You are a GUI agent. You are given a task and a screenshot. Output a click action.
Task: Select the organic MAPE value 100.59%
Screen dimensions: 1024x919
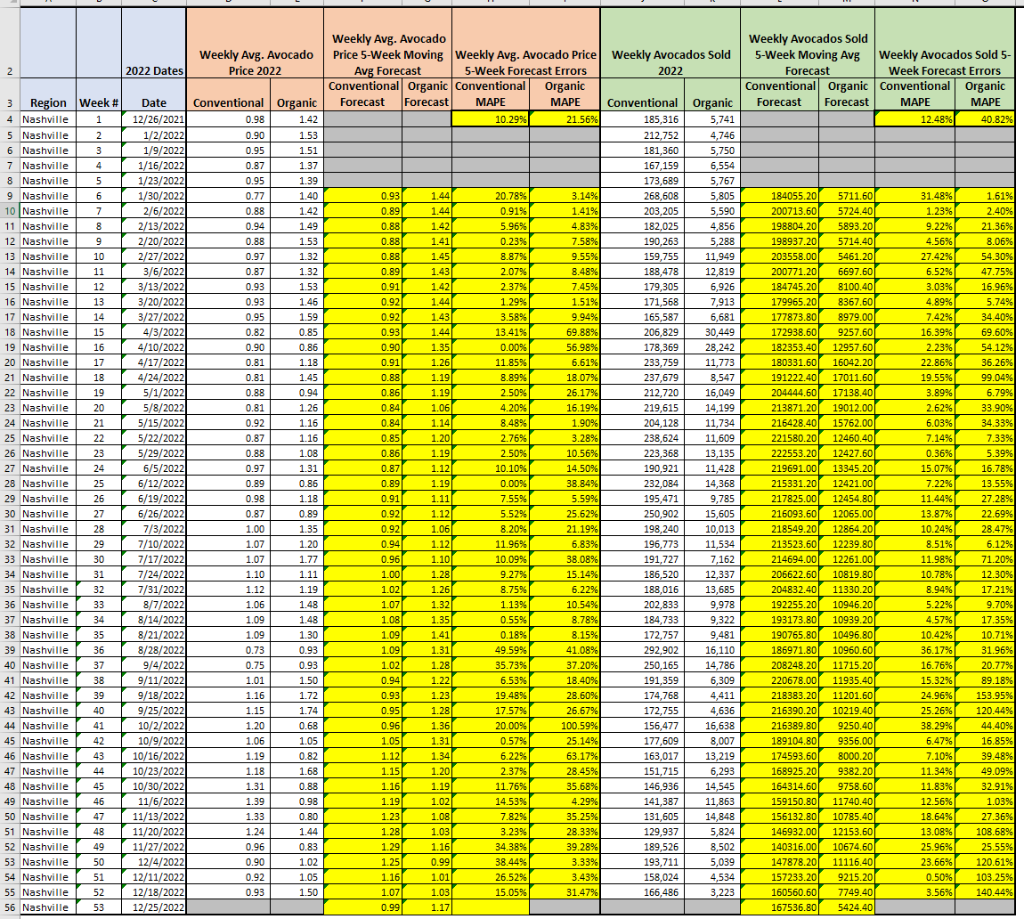pyautogui.click(x=565, y=726)
